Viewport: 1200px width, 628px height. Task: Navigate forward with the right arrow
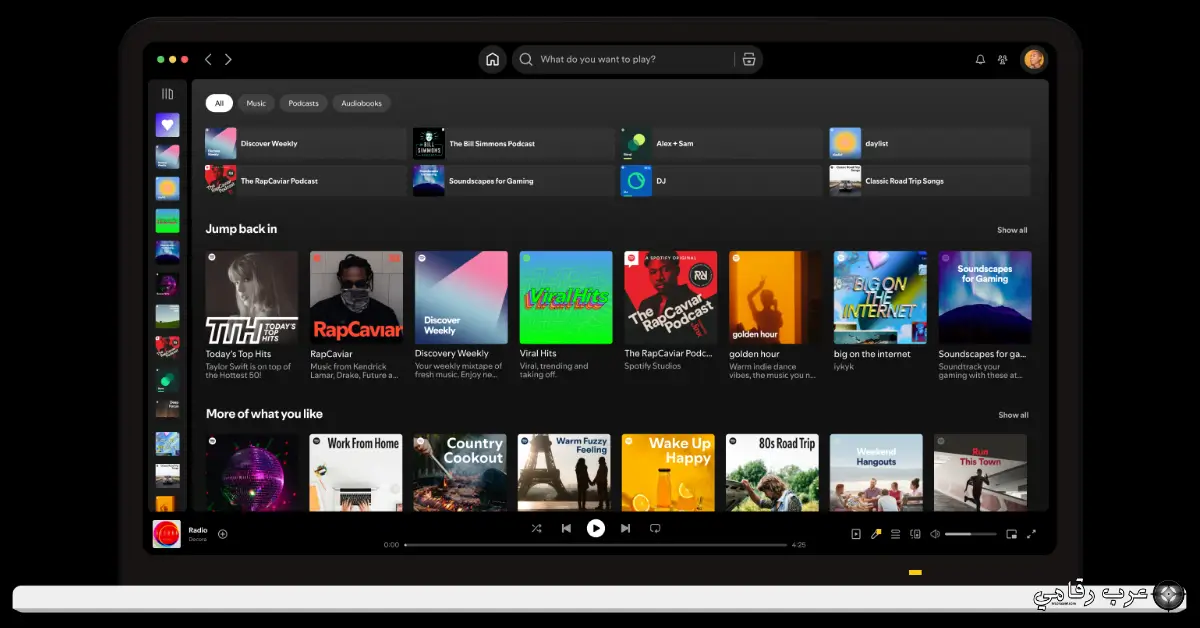(x=228, y=59)
